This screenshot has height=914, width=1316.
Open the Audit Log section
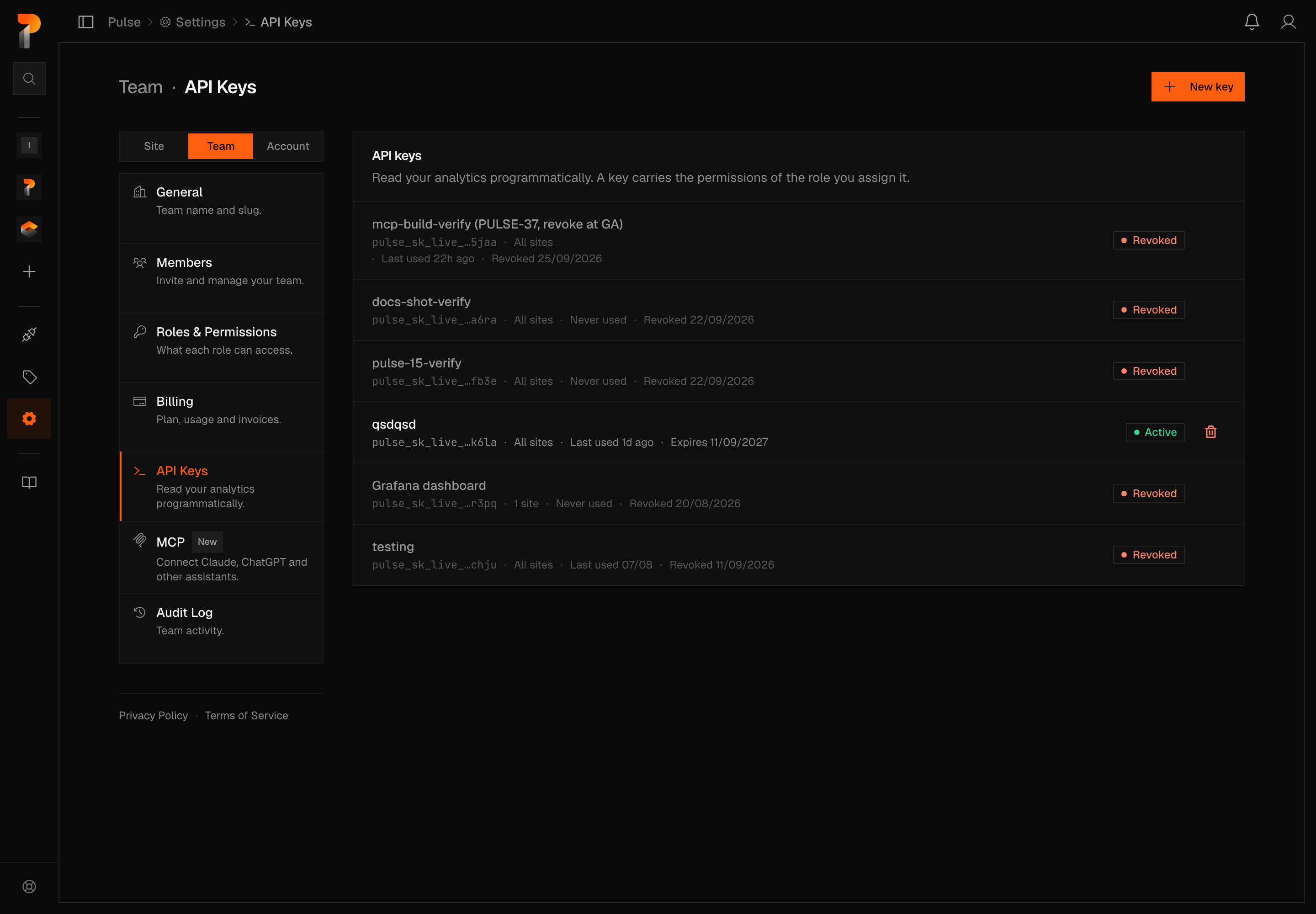(221, 628)
